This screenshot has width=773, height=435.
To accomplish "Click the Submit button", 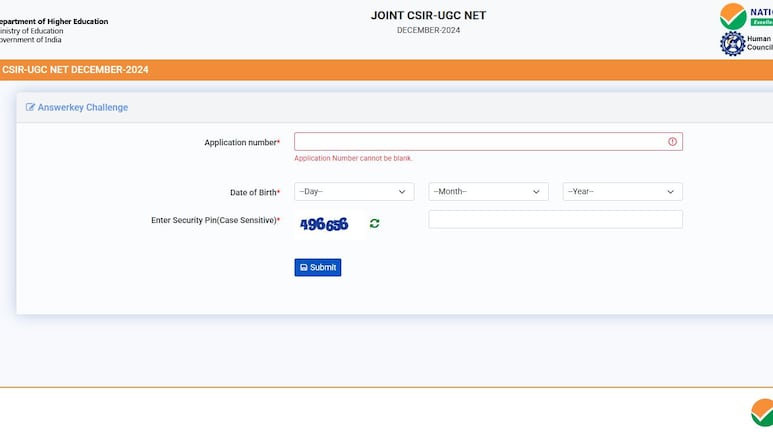I will tap(317, 267).
